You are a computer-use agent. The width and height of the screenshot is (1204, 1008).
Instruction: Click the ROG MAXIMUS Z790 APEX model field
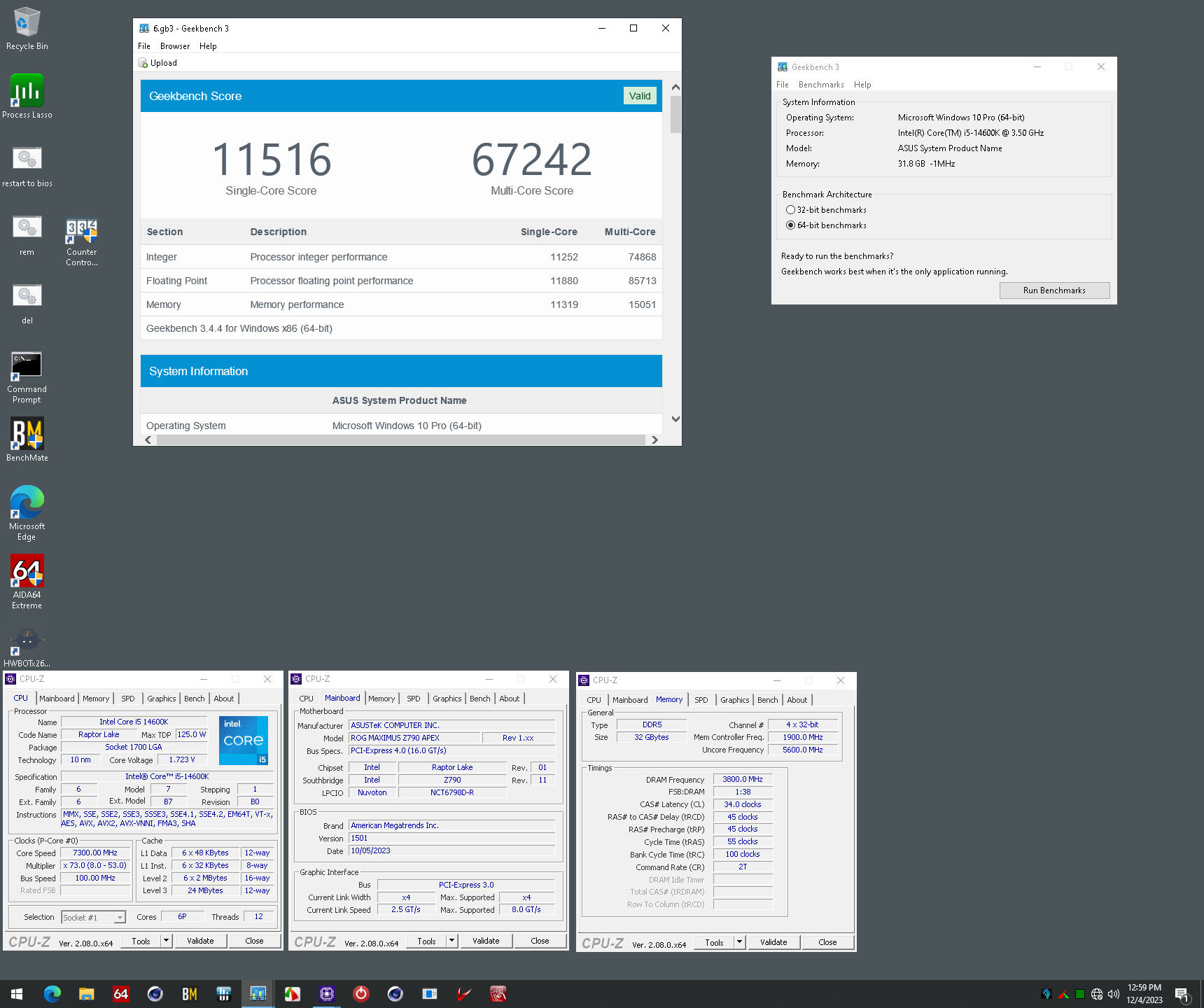pos(415,738)
